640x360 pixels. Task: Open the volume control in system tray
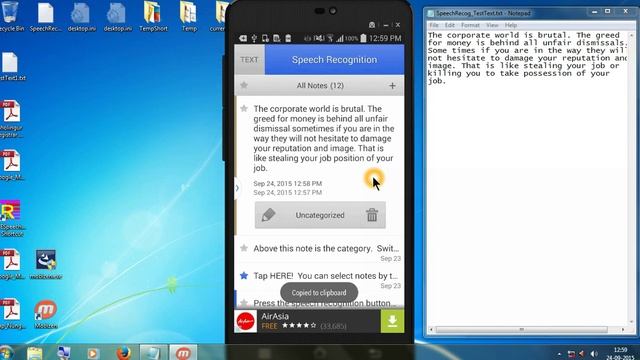point(595,354)
